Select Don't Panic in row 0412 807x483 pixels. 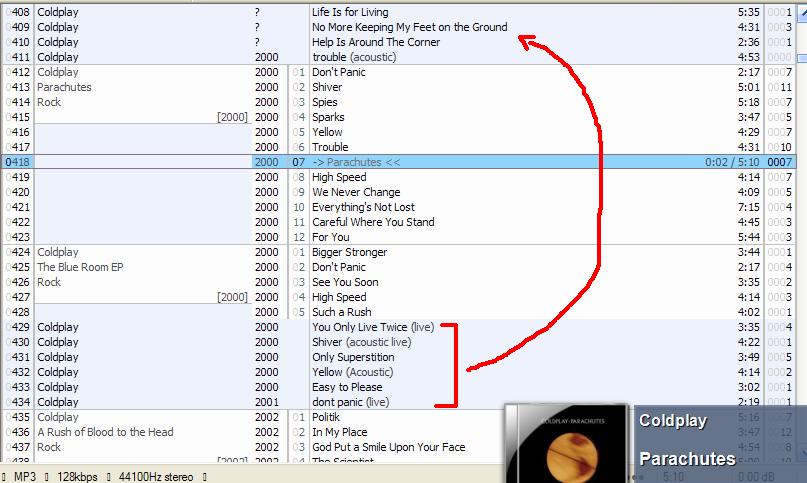click(x=339, y=72)
